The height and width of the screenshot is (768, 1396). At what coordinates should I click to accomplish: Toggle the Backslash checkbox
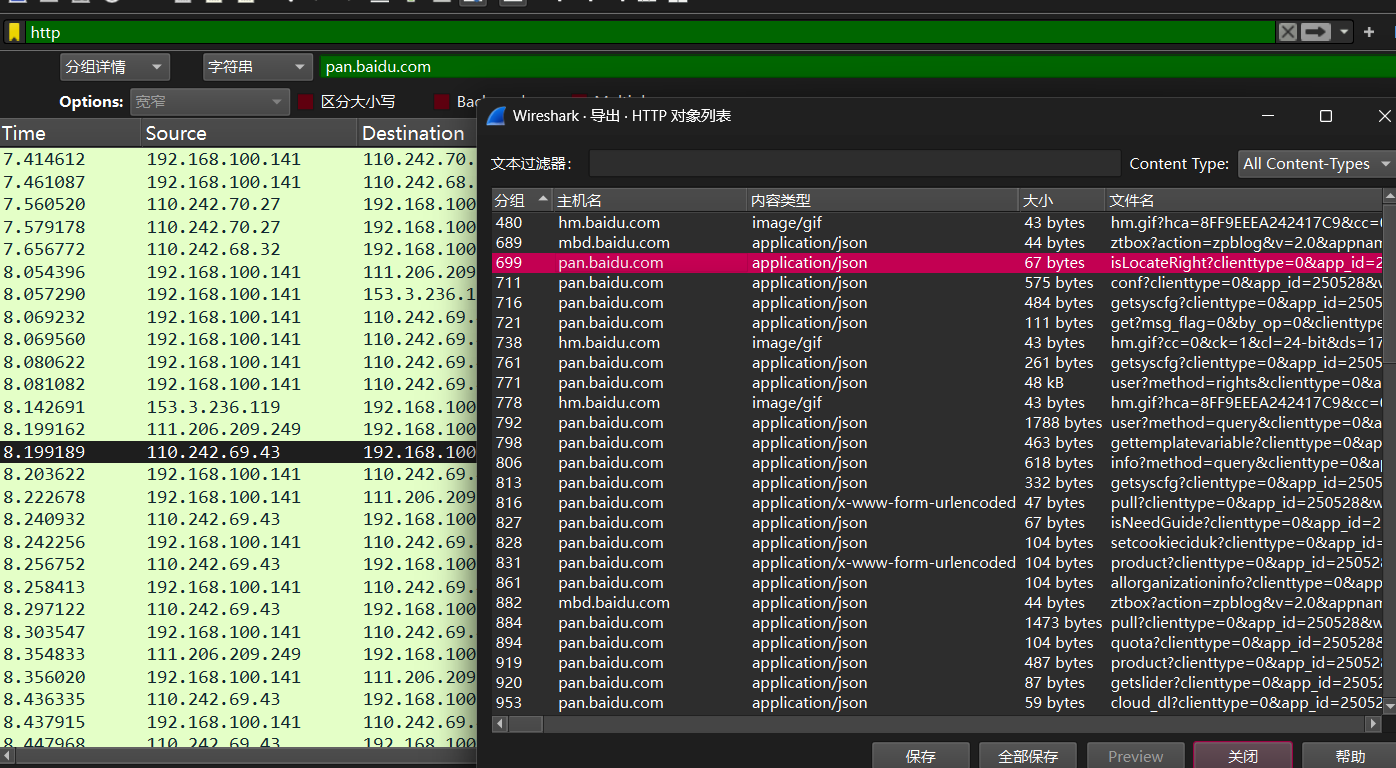pos(441,102)
